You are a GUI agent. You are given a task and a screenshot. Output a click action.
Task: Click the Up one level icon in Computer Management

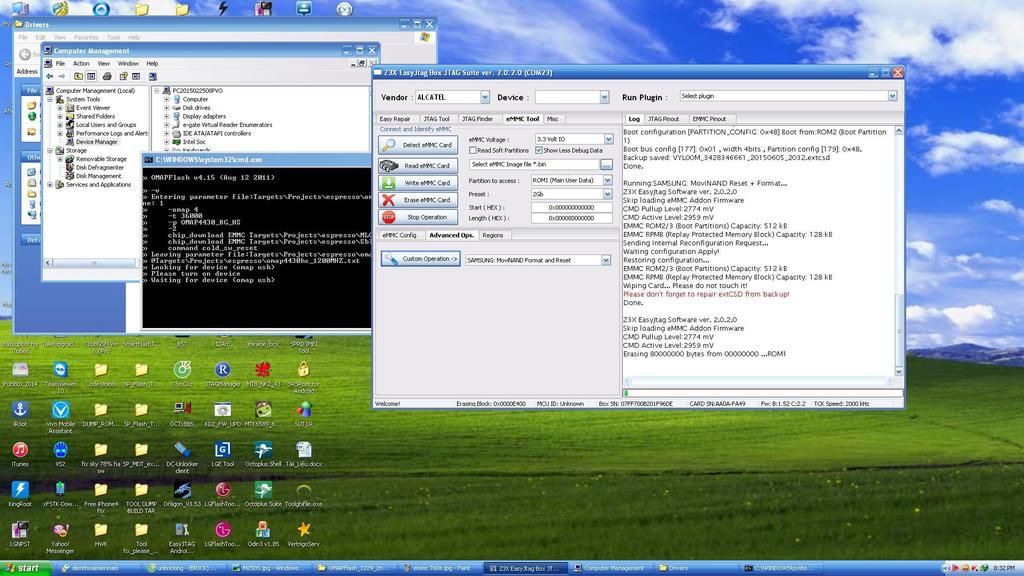[x=78, y=76]
